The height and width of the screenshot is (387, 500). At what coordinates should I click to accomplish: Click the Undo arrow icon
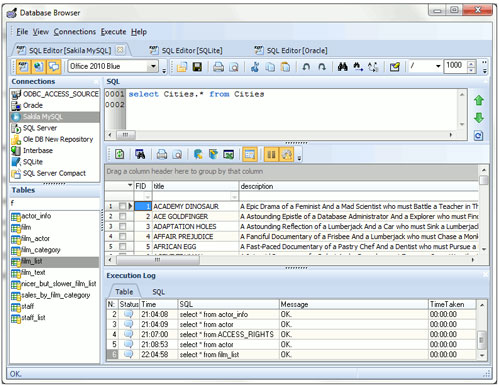pyautogui.click(x=306, y=67)
